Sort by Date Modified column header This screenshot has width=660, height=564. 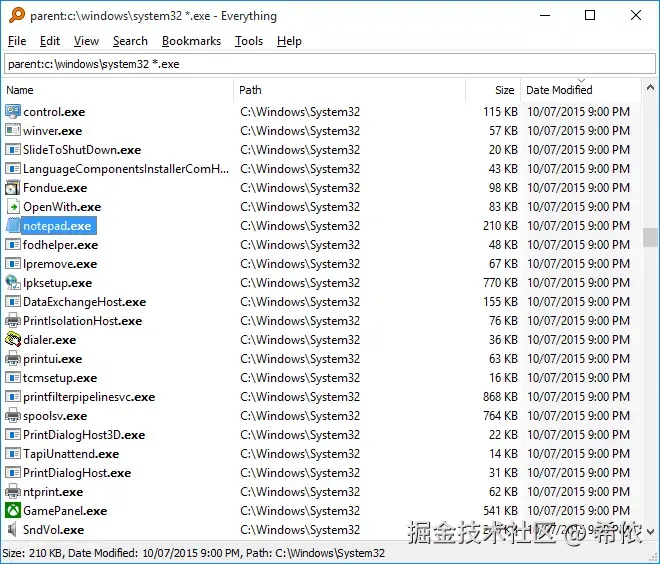[581, 90]
